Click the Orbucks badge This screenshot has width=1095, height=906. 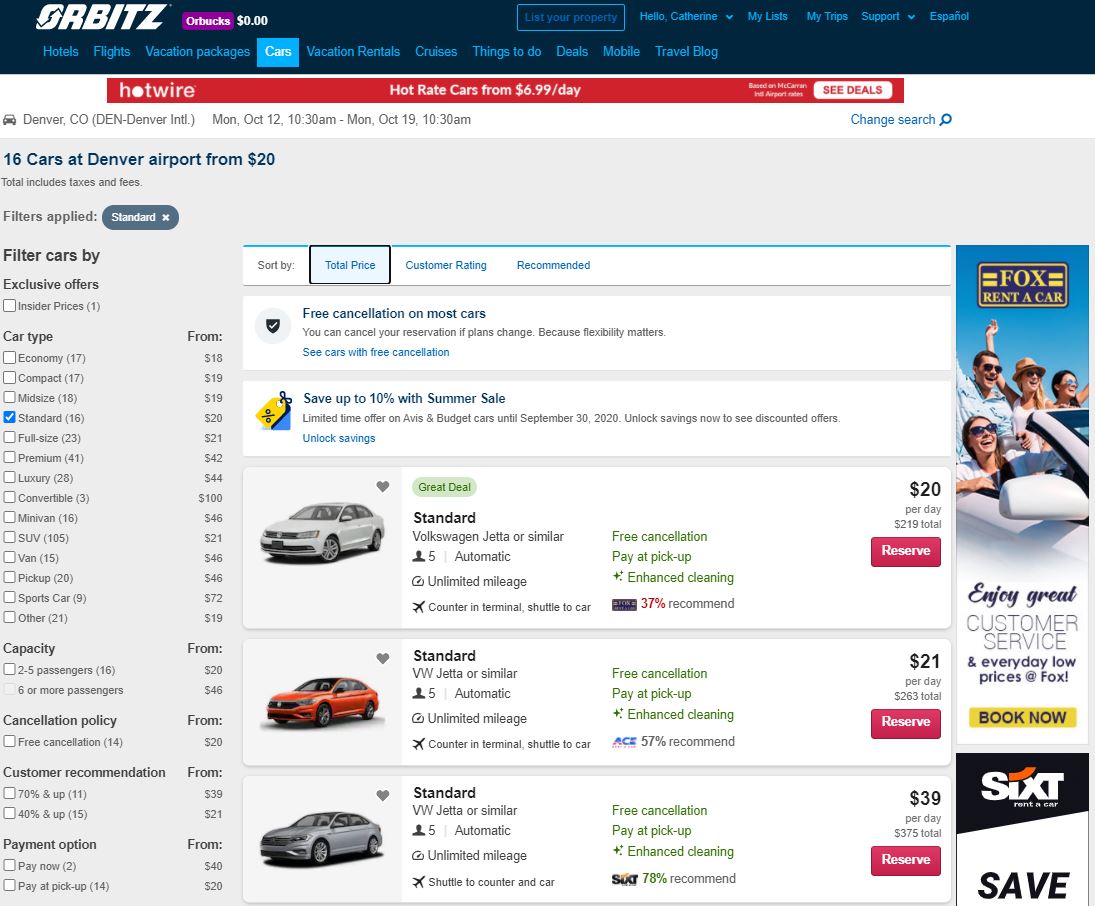(207, 21)
